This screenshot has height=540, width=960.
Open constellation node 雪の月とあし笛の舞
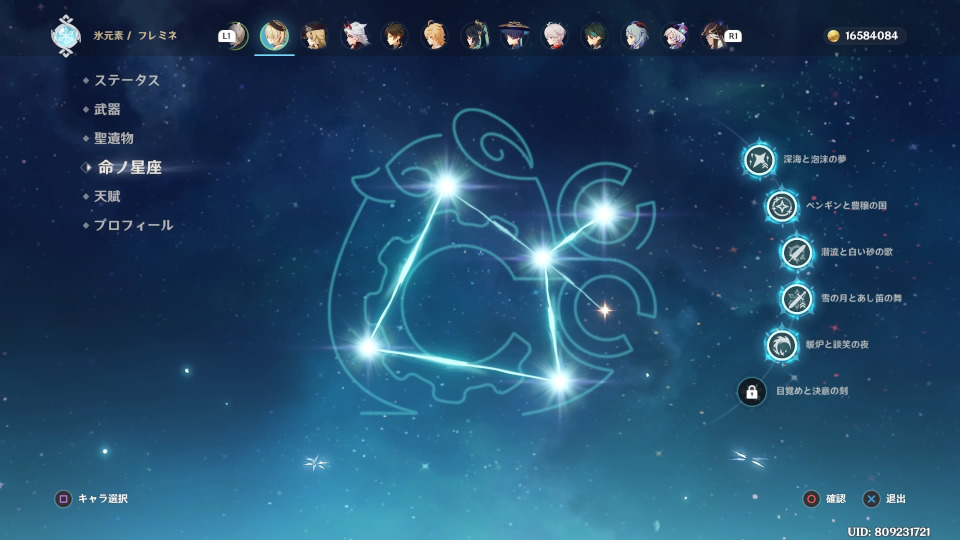coord(797,299)
